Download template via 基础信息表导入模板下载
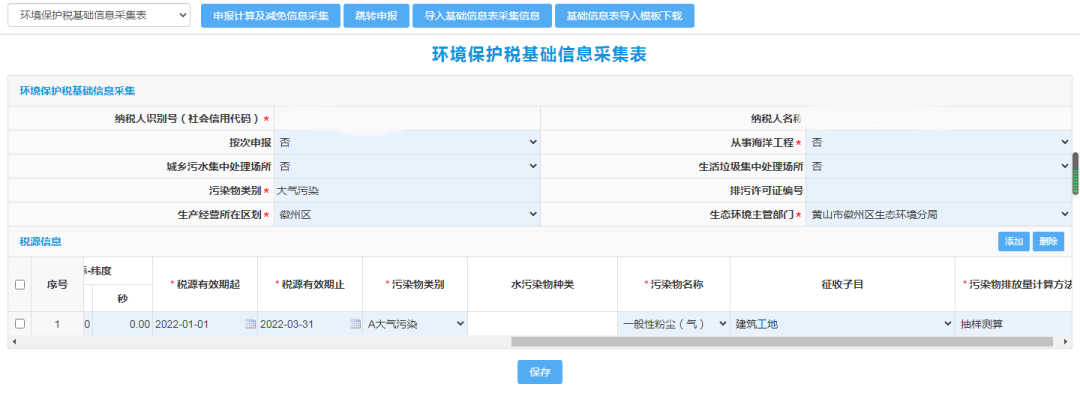Image resolution: width=1080 pixels, height=399 pixels. (x=624, y=16)
